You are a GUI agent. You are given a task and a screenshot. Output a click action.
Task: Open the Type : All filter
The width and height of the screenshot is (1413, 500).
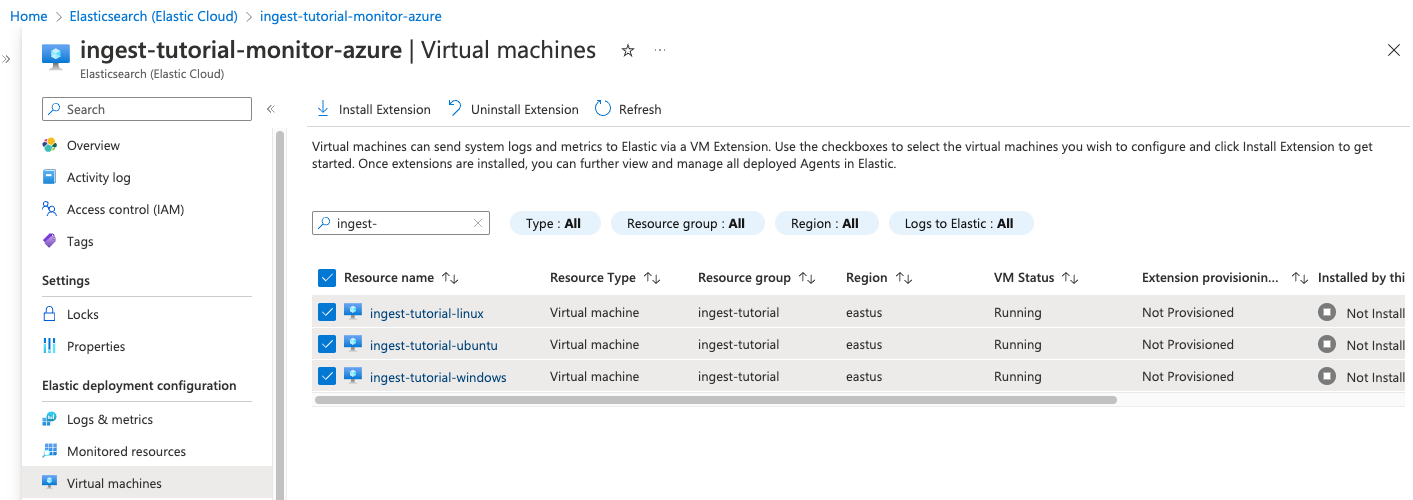pyautogui.click(x=554, y=224)
